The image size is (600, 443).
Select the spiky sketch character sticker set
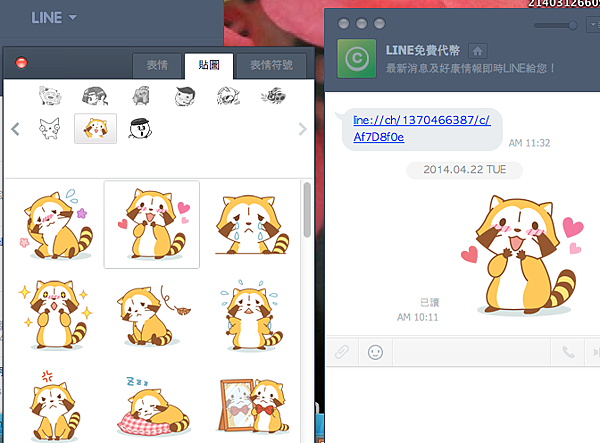pos(228,96)
